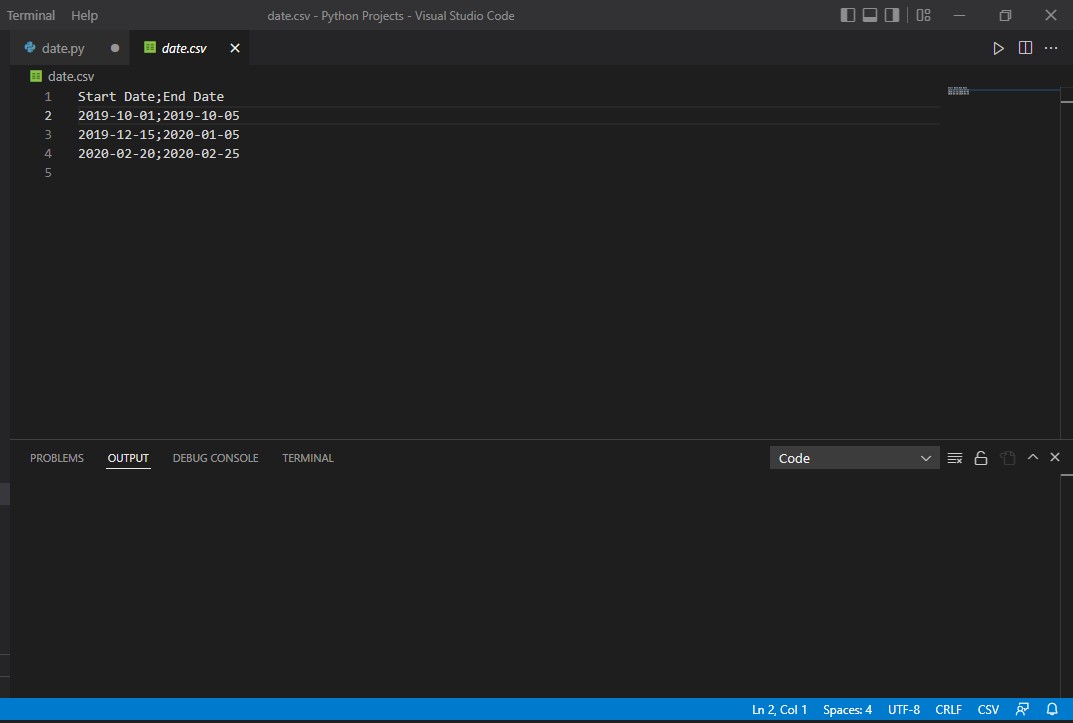Open notifications bell in status bar
Viewport: 1073px width, 723px height.
point(1051,709)
